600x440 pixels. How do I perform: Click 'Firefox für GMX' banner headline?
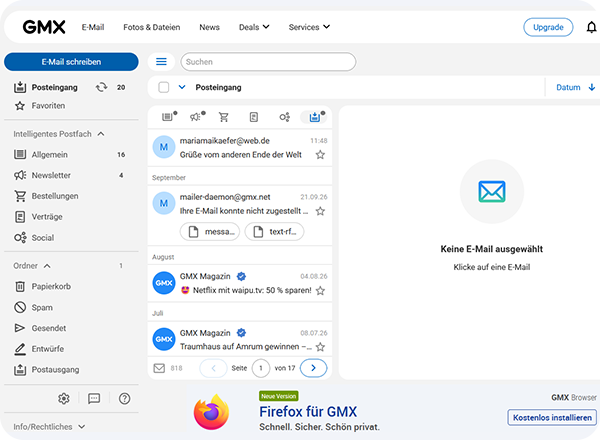click(308, 412)
